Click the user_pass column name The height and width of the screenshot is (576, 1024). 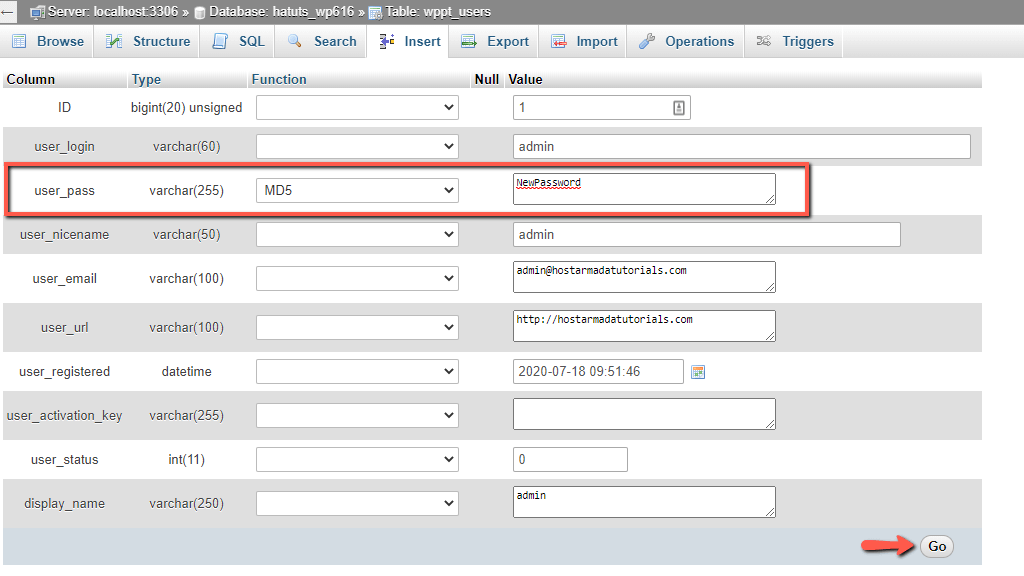point(65,191)
